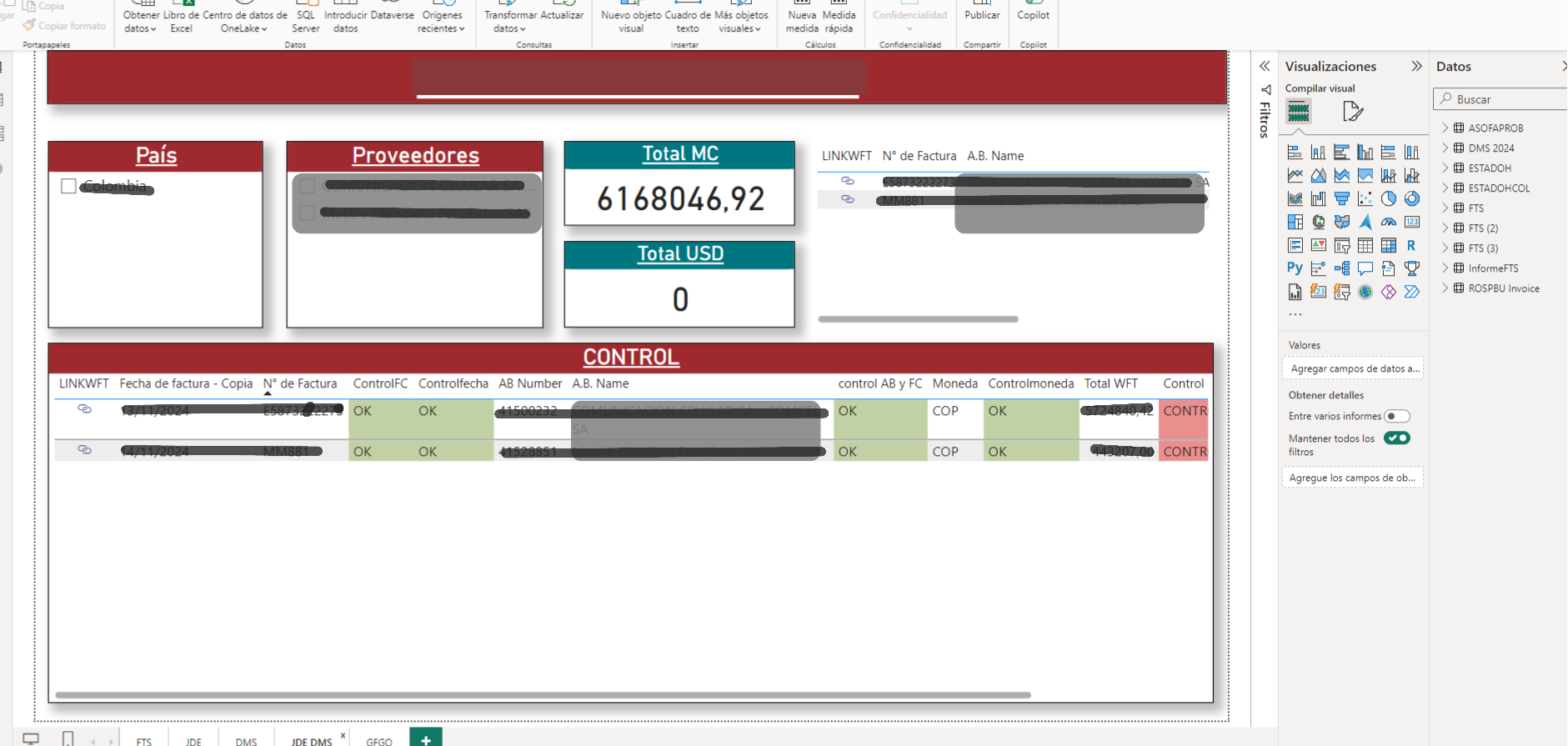Select the matrix visual
The width and height of the screenshot is (1568, 746).
1388,246
